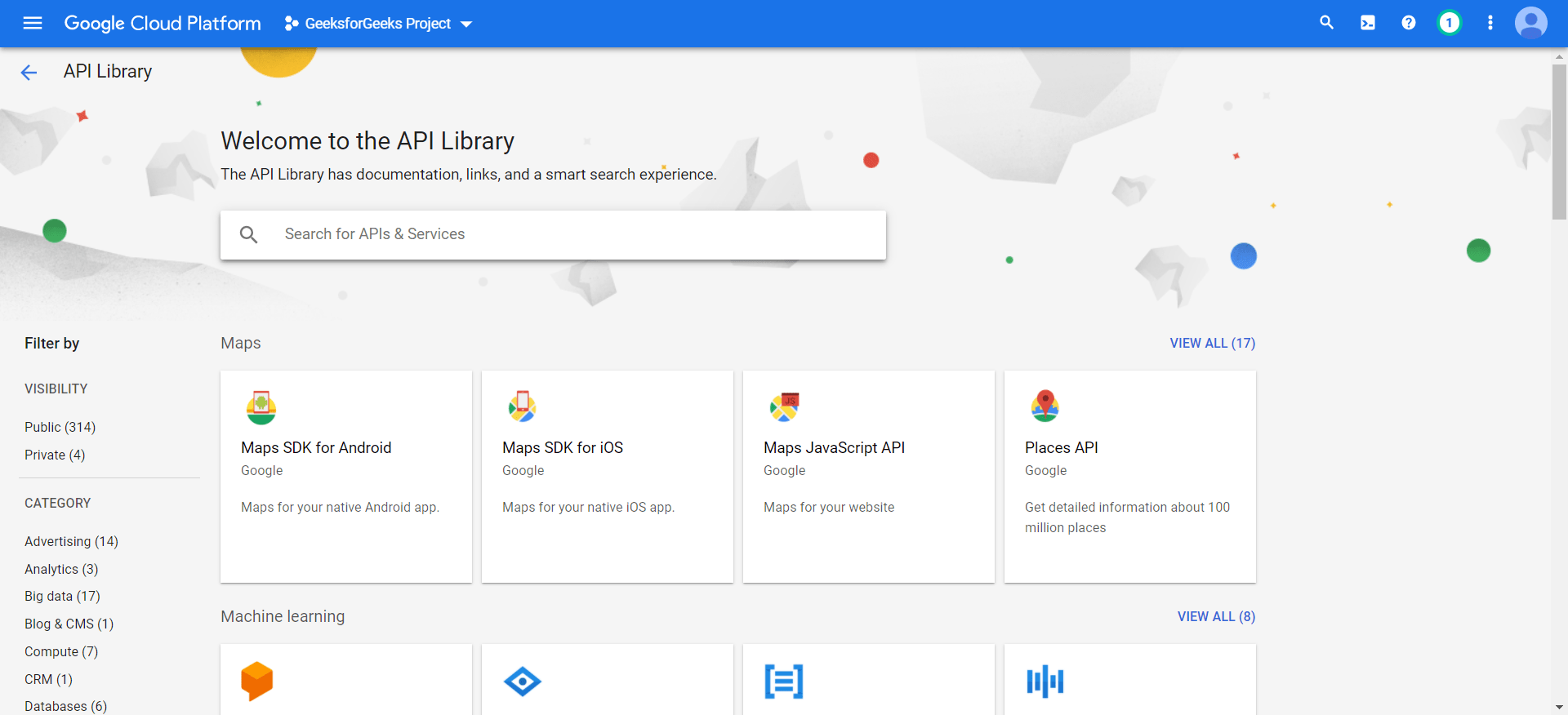Open the Maps SDK for Android title
The image size is (1568, 715).
316,448
